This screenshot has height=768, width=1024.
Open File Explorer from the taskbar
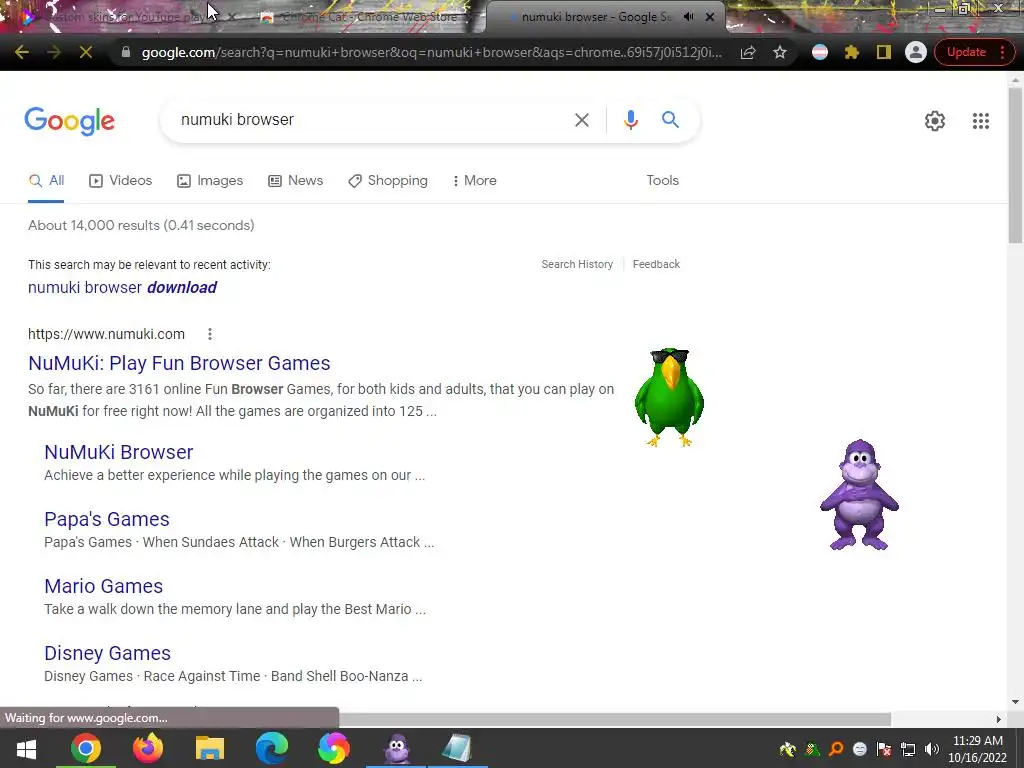point(210,748)
